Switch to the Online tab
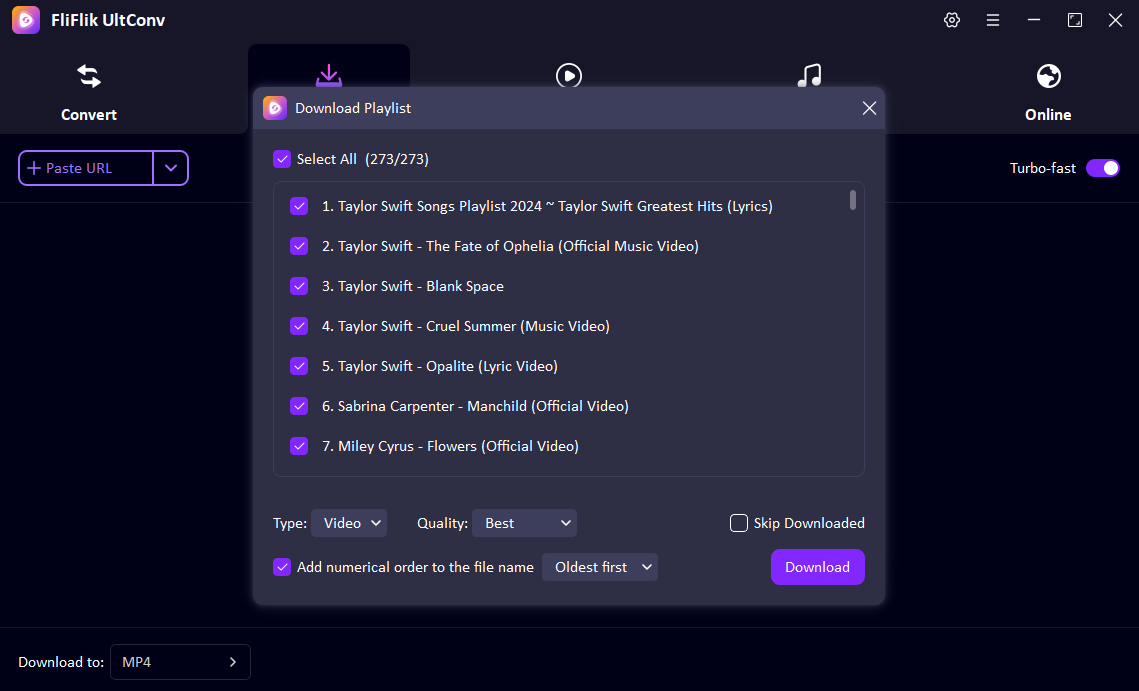The height and width of the screenshot is (691, 1139). 1048,93
